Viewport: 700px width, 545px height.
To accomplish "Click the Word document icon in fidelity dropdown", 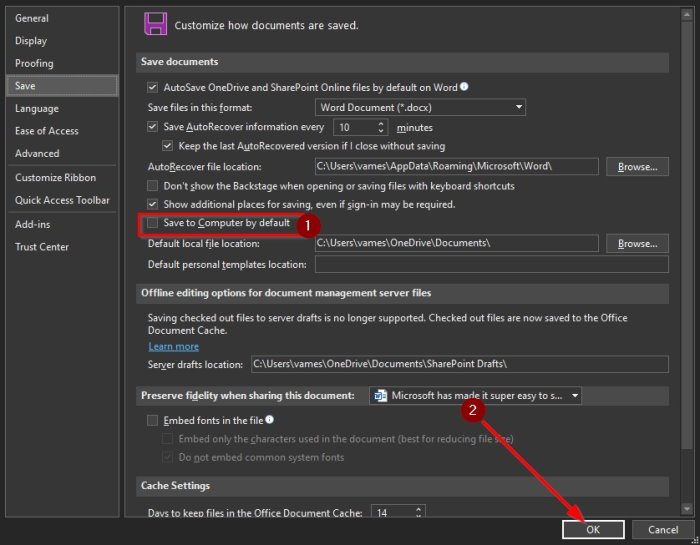I will [x=380, y=395].
